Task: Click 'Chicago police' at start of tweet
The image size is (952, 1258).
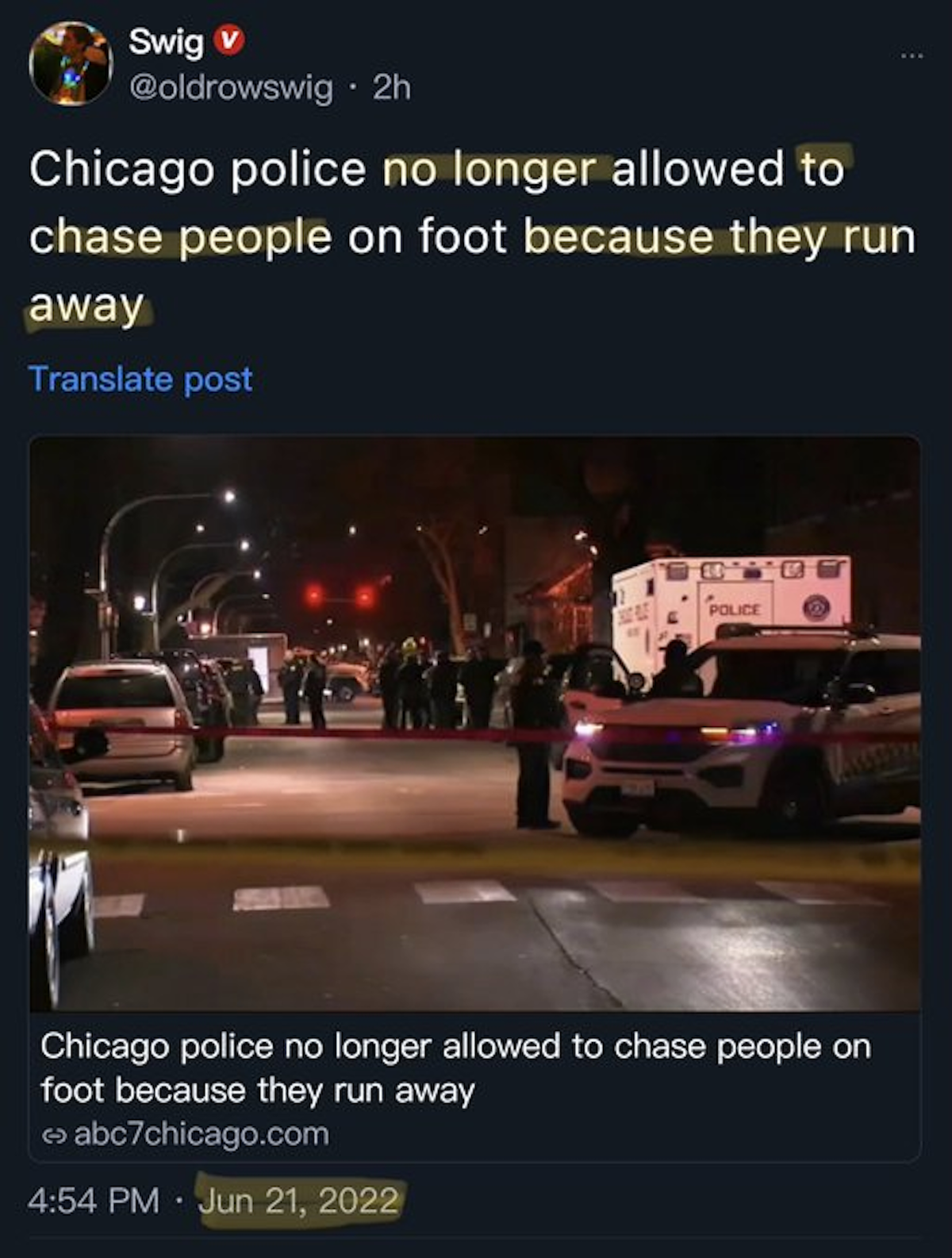Action: [198, 170]
